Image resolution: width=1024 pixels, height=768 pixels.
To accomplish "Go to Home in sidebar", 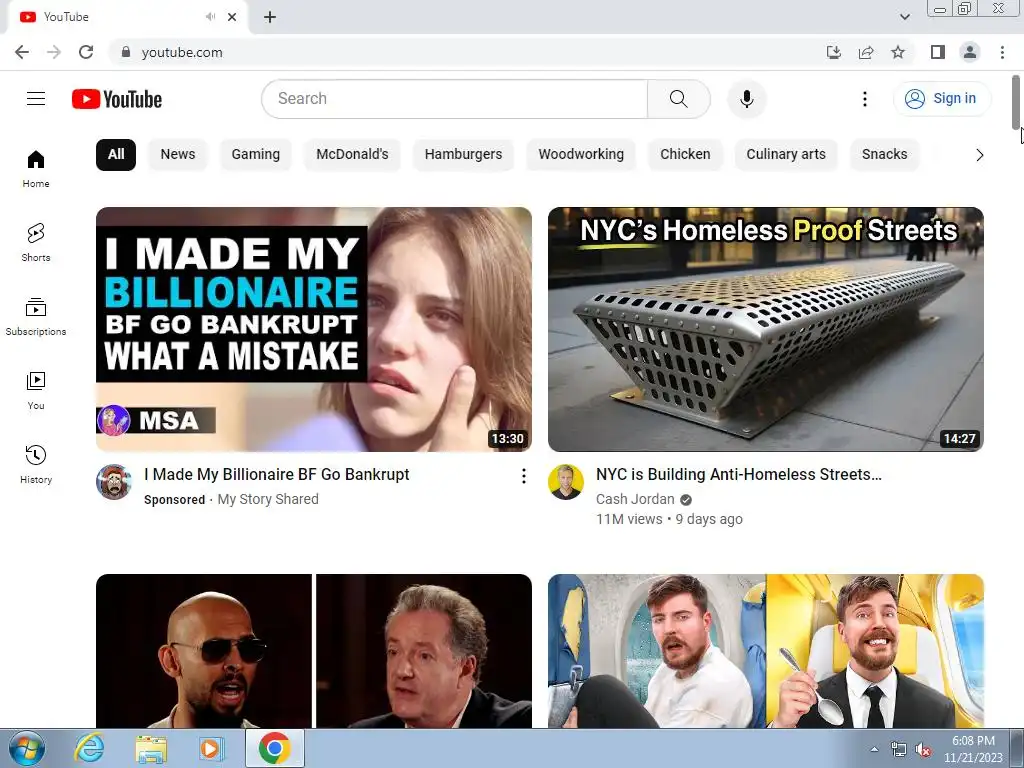I will click(36, 168).
